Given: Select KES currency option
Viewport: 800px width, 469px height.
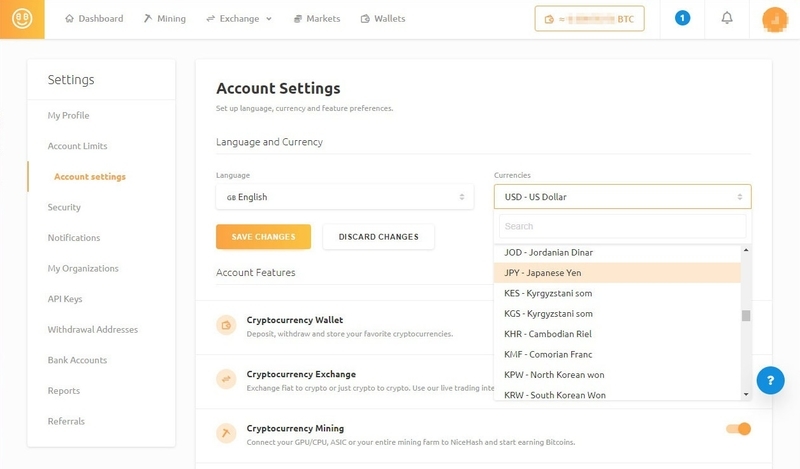Looking at the screenshot, I should click(617, 293).
